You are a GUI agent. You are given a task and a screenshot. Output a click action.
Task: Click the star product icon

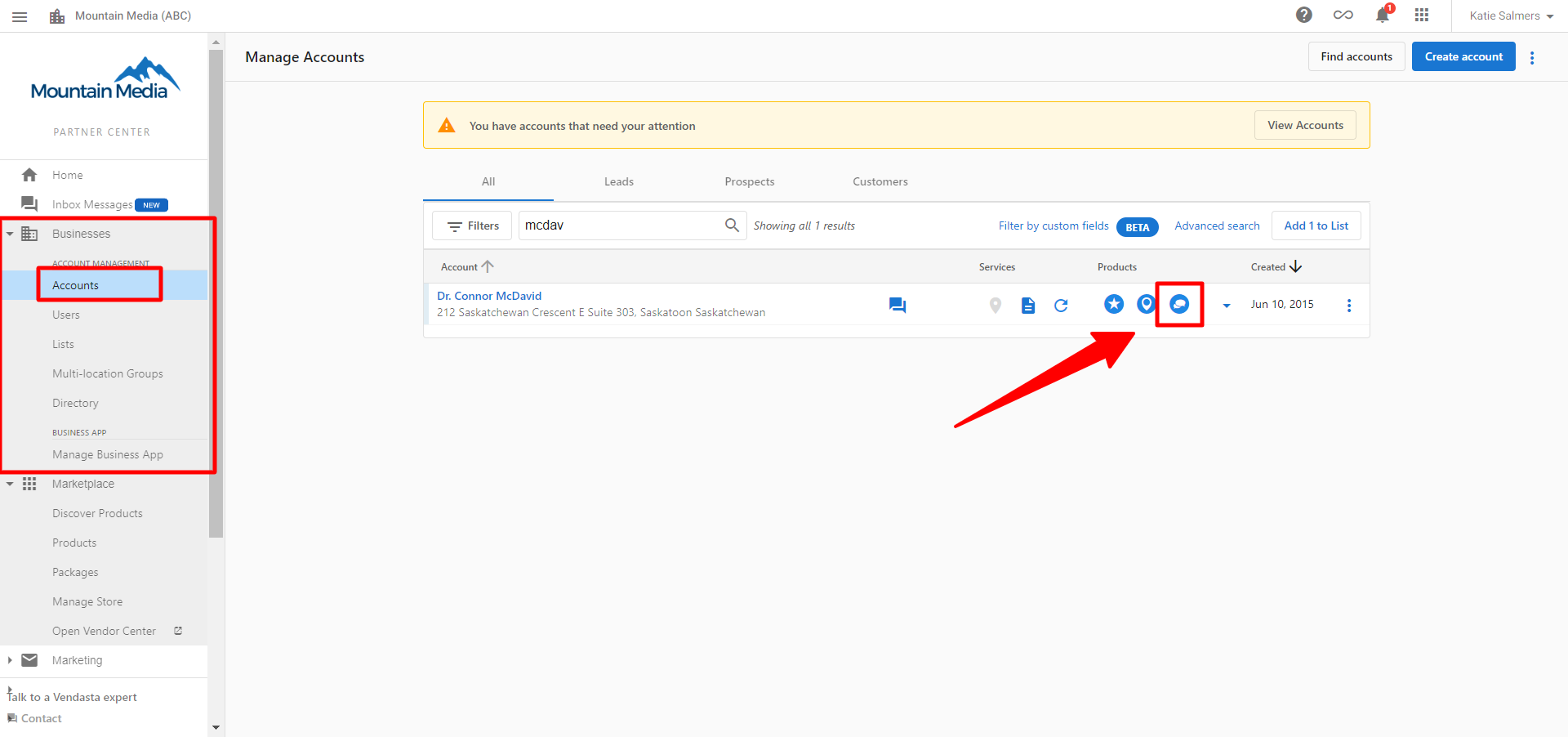pyautogui.click(x=1114, y=304)
